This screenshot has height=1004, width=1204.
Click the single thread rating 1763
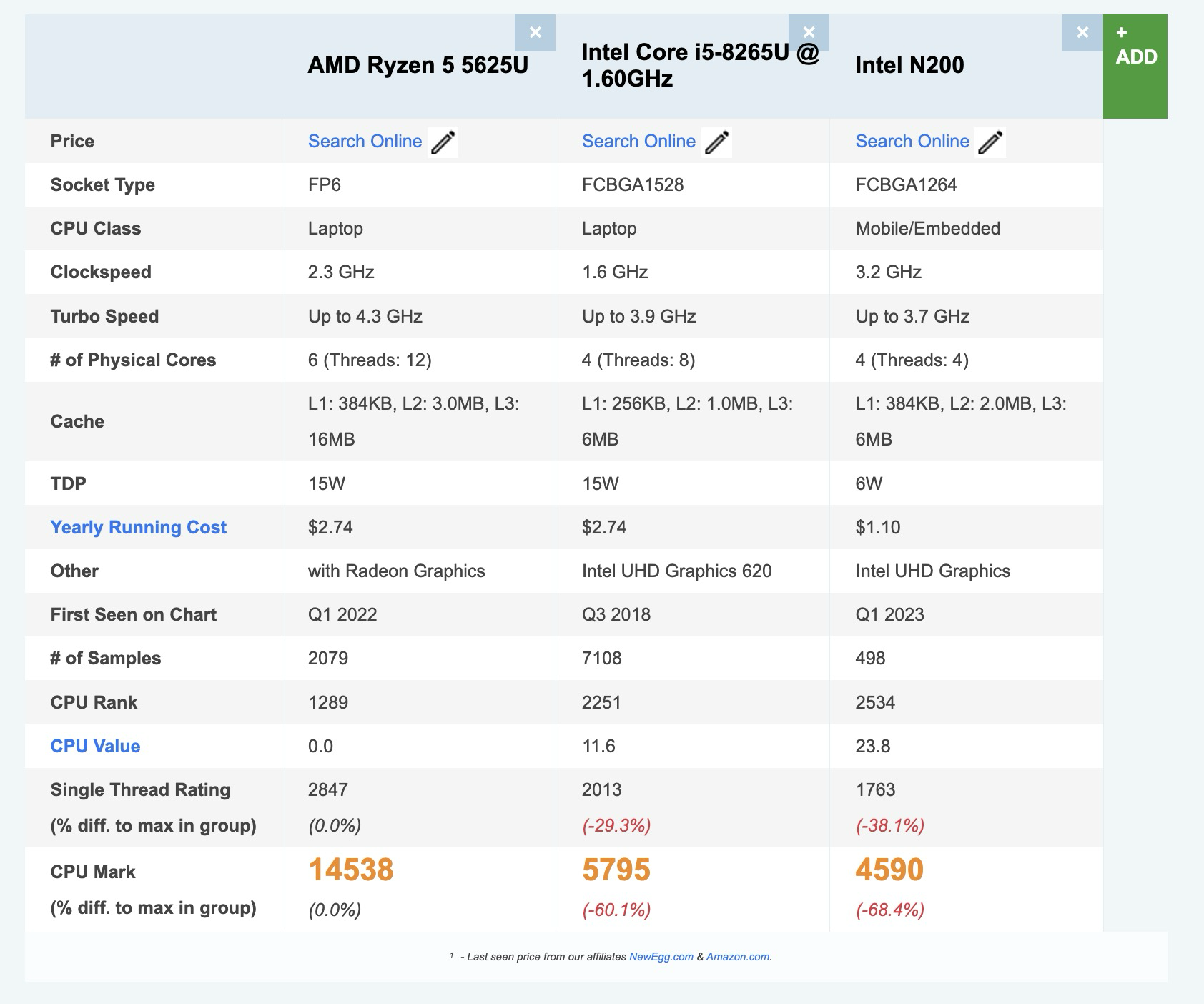(x=875, y=789)
